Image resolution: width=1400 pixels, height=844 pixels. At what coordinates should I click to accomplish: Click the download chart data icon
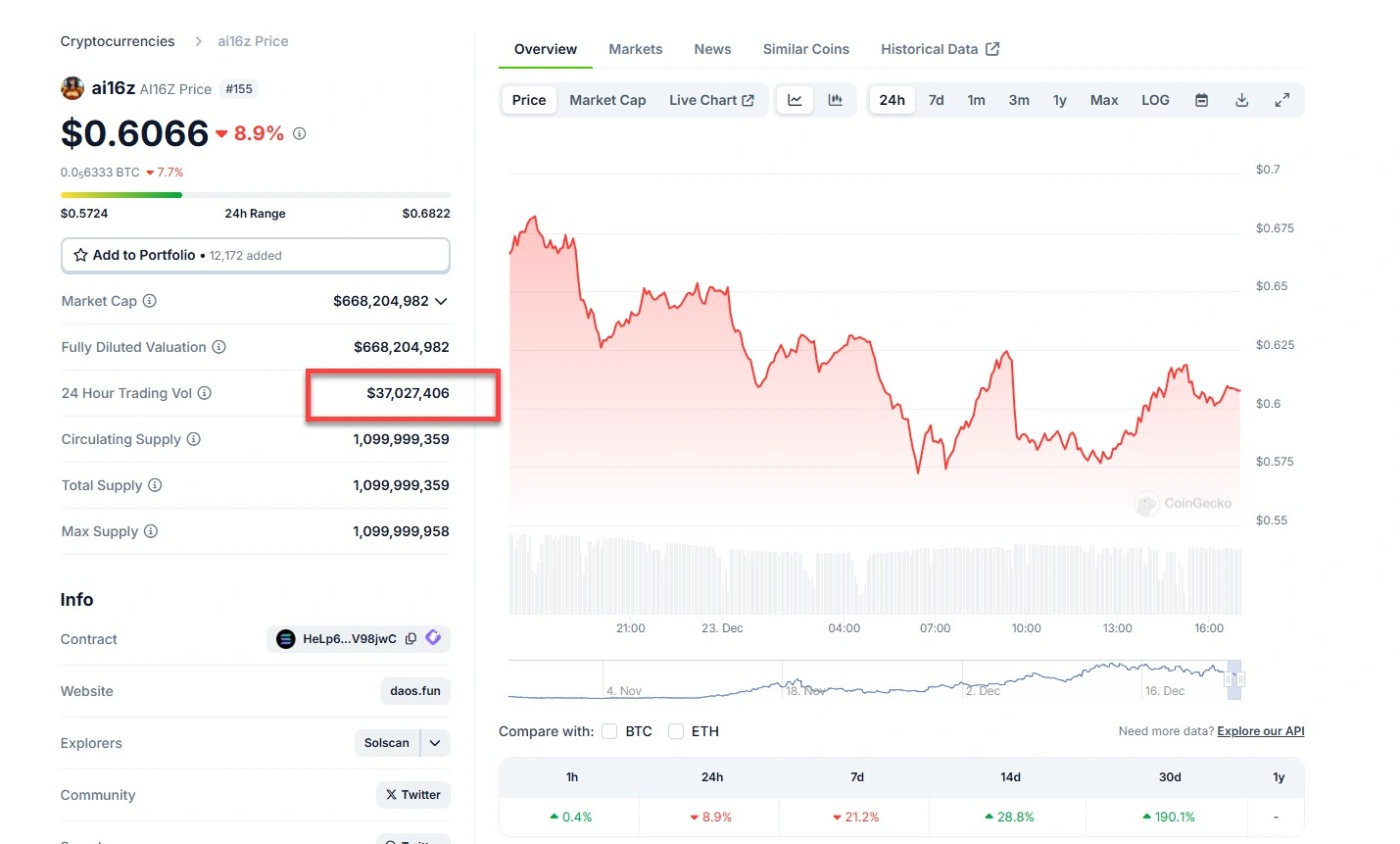(x=1241, y=100)
